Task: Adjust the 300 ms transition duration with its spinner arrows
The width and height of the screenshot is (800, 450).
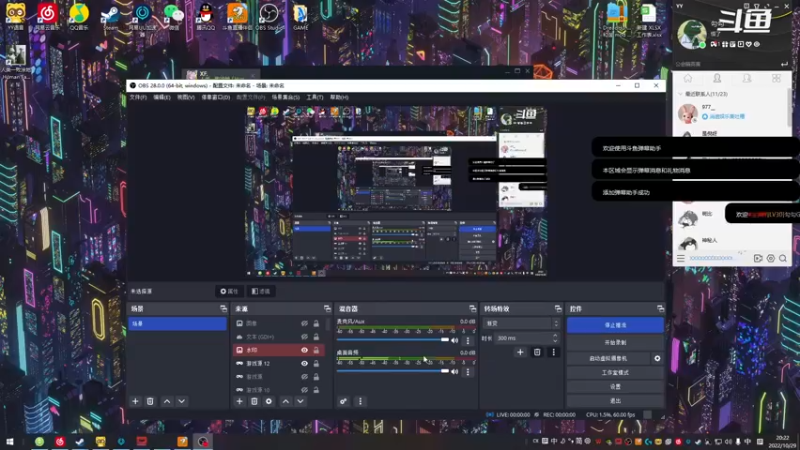Action: click(555, 338)
